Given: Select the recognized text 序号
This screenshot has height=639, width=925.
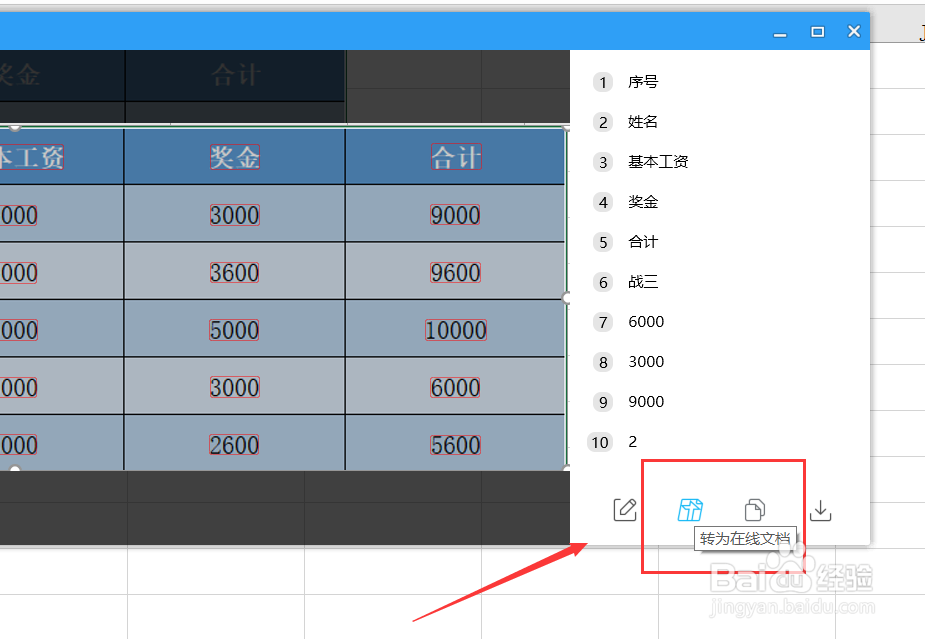Looking at the screenshot, I should (643, 82).
